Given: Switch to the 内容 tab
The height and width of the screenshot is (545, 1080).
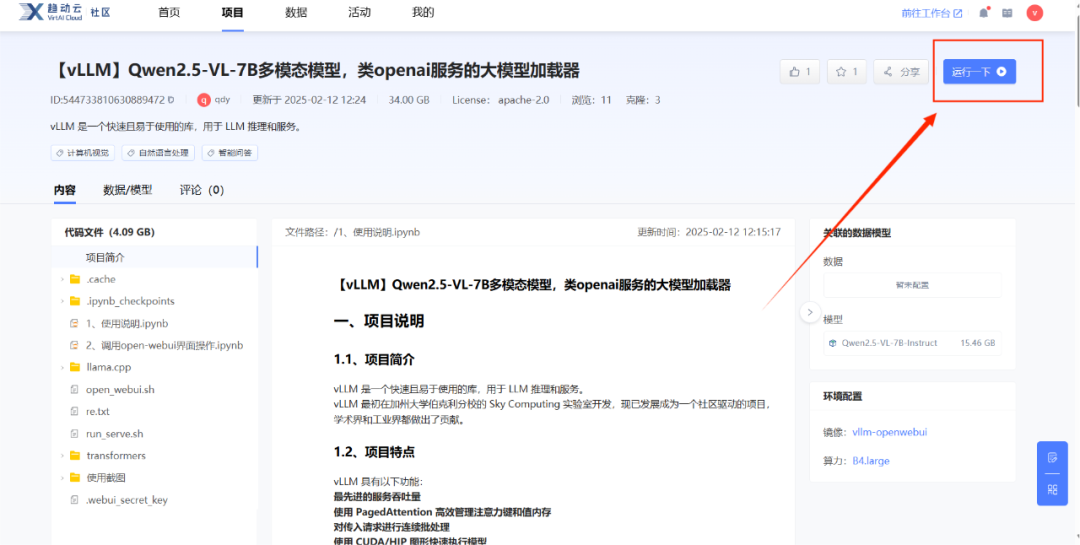Looking at the screenshot, I should click(65, 190).
